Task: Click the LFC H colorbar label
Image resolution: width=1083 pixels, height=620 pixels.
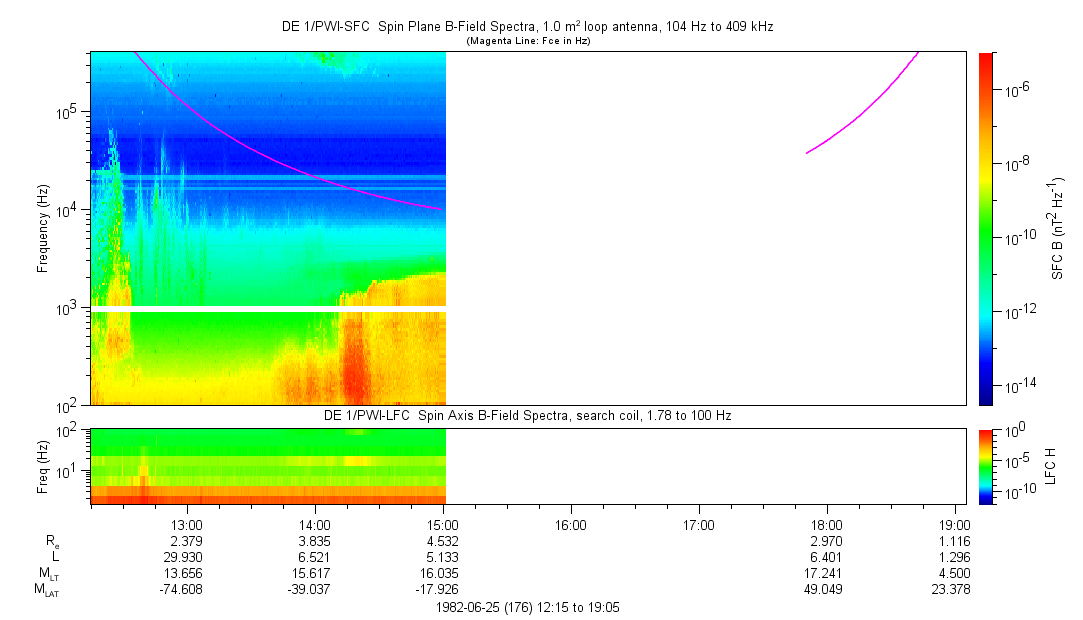Action: tap(1051, 466)
